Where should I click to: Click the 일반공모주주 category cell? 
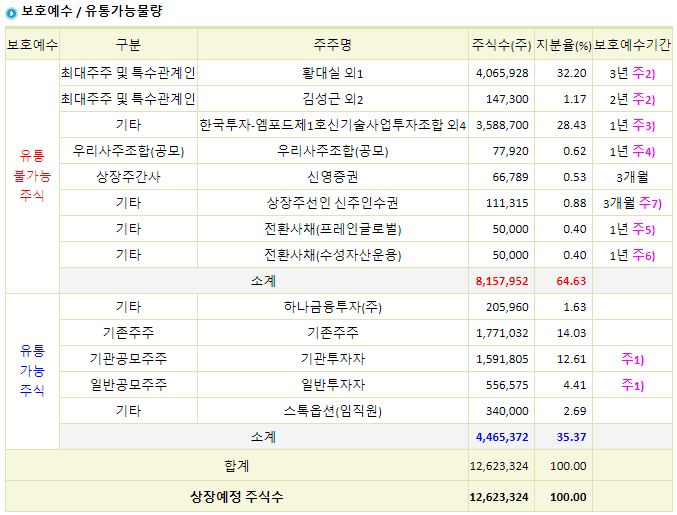[128, 385]
